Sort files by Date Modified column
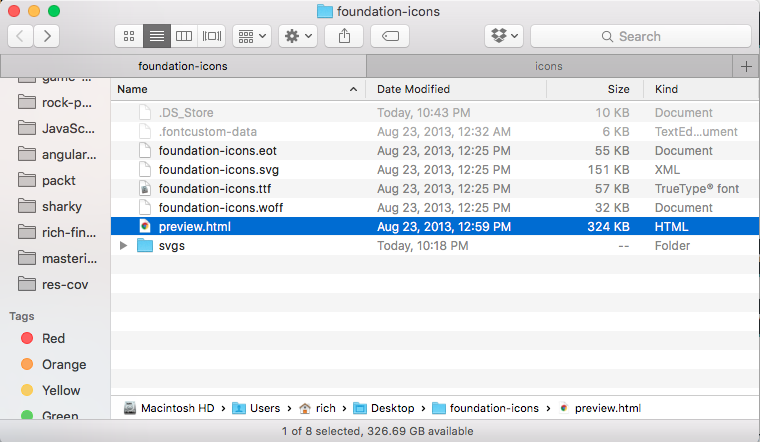The height and width of the screenshot is (442, 760). click(x=413, y=90)
